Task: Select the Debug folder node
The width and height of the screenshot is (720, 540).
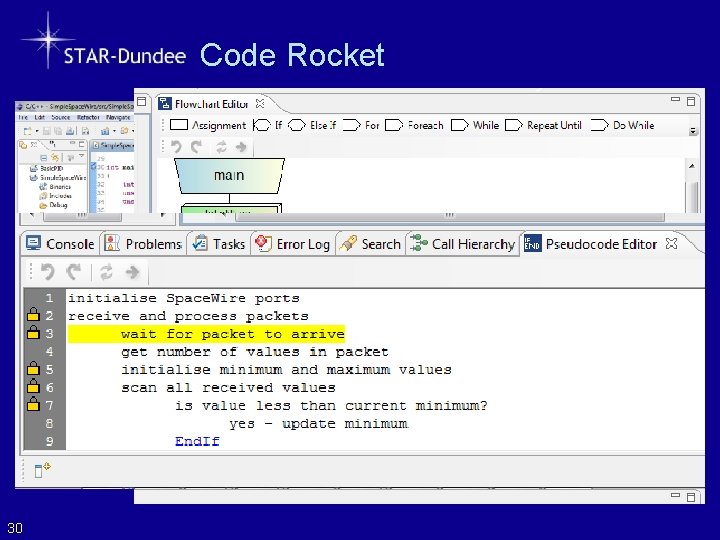Action: click(x=53, y=205)
